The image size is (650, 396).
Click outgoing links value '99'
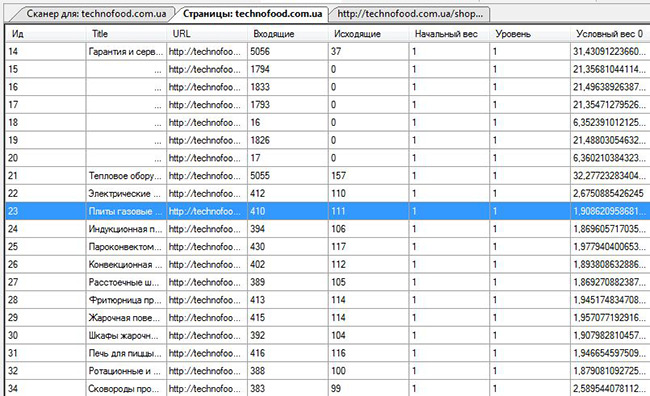[x=369, y=389]
